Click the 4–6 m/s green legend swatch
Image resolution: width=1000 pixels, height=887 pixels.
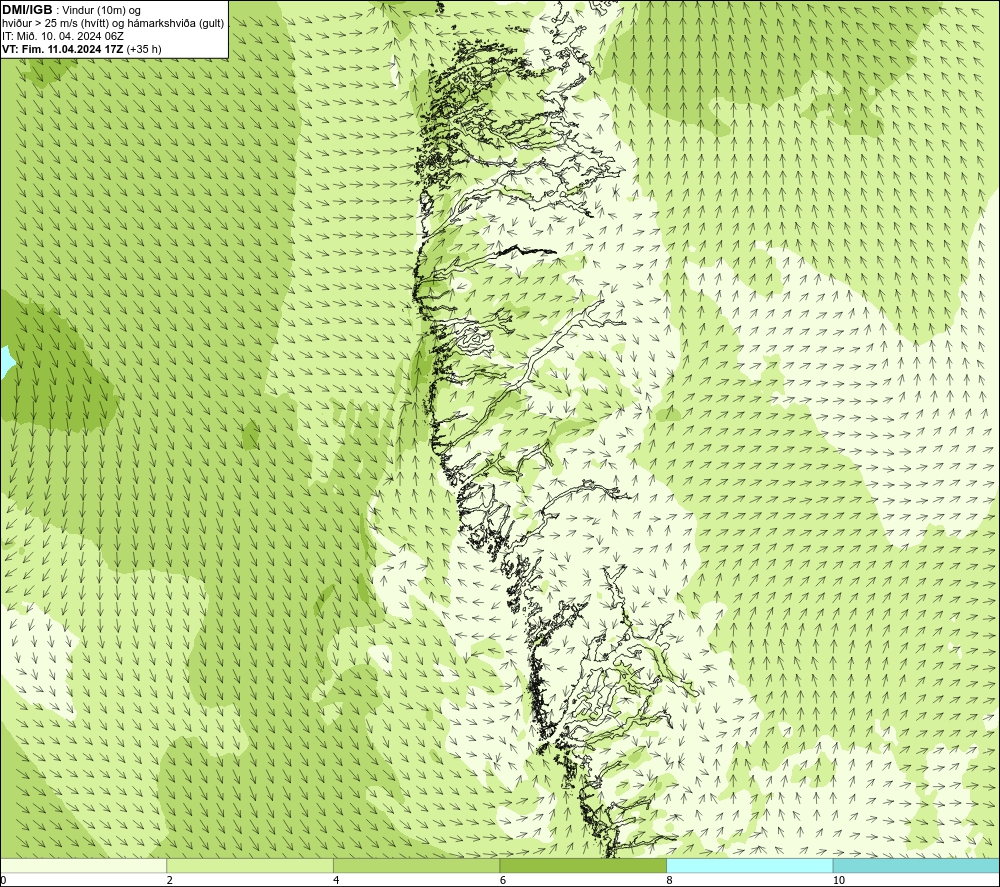point(416,865)
